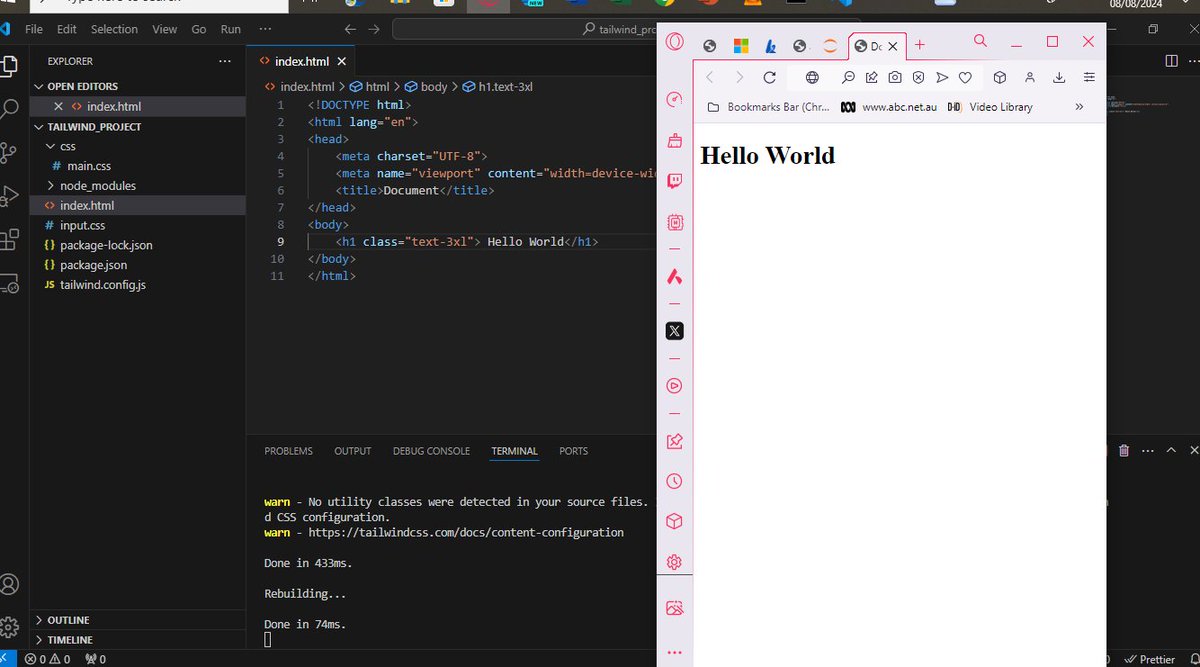This screenshot has width=1200, height=667.
Task: Maximize terminal panel with the up chevron
Action: [1170, 451]
